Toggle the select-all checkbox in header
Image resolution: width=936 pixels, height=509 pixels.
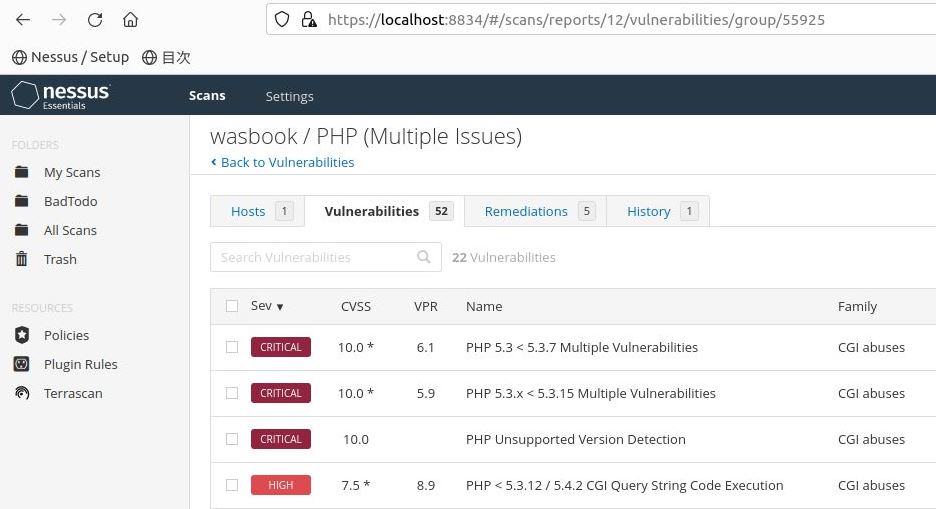click(232, 306)
